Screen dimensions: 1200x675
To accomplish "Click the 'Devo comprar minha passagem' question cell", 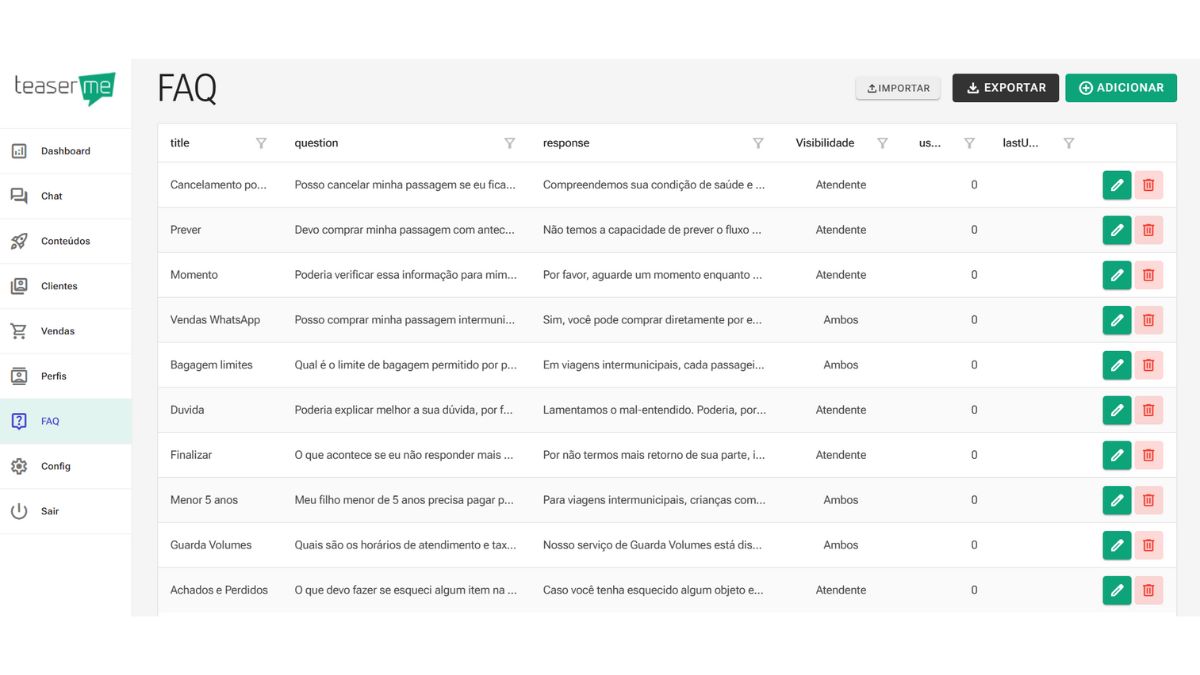I will click(x=405, y=230).
